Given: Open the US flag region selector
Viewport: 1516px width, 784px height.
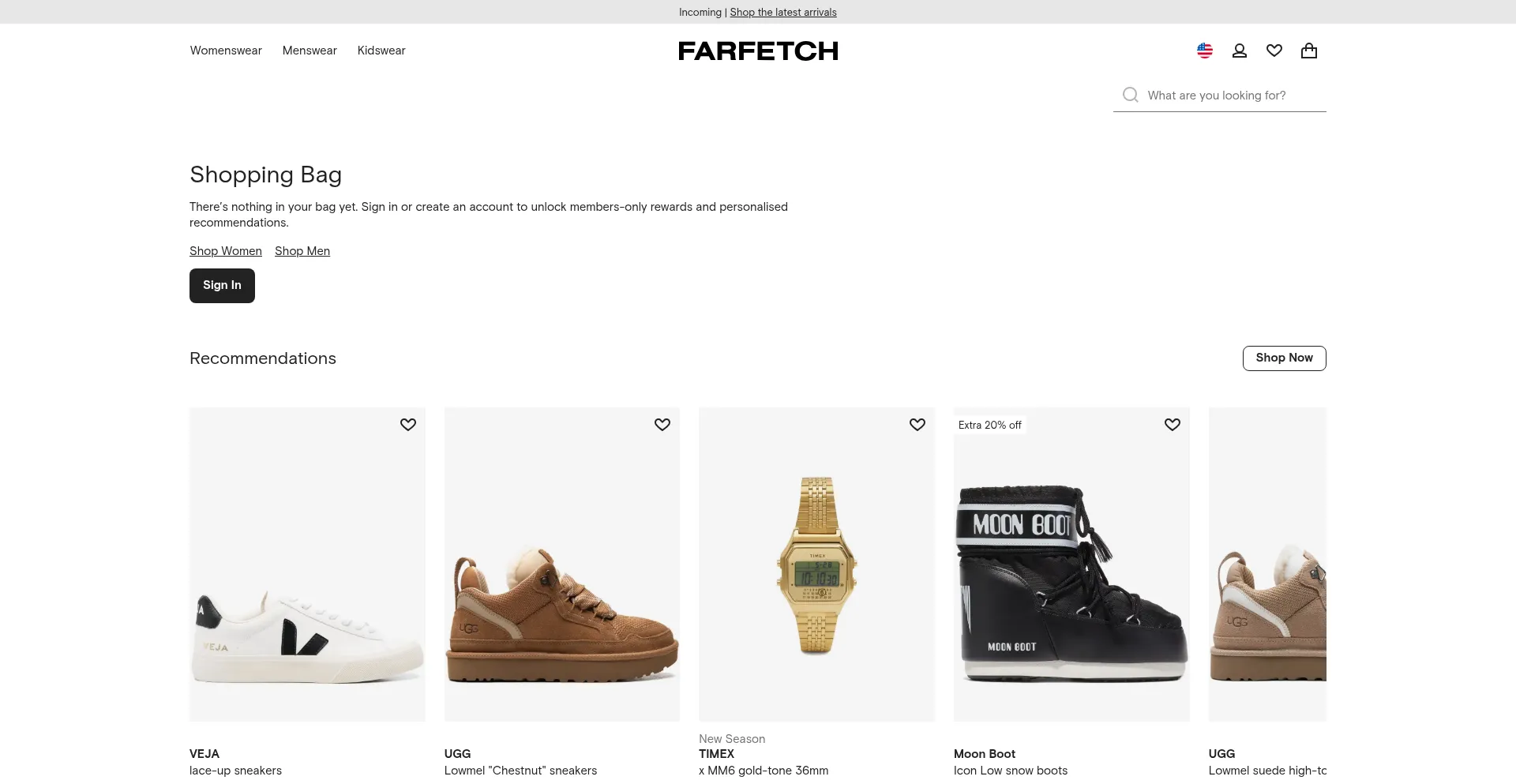Looking at the screenshot, I should click(1204, 51).
